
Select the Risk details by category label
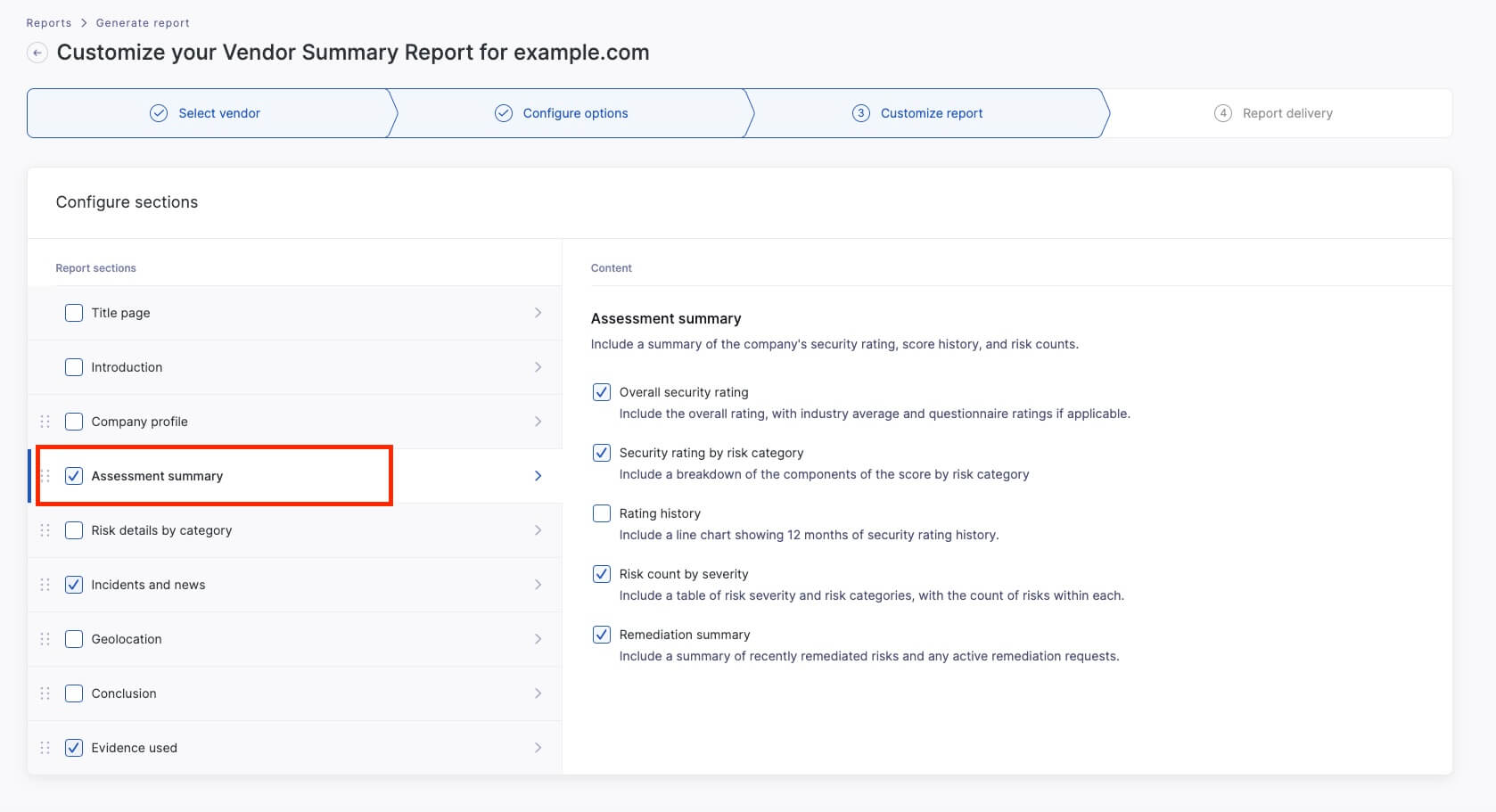[161, 530]
